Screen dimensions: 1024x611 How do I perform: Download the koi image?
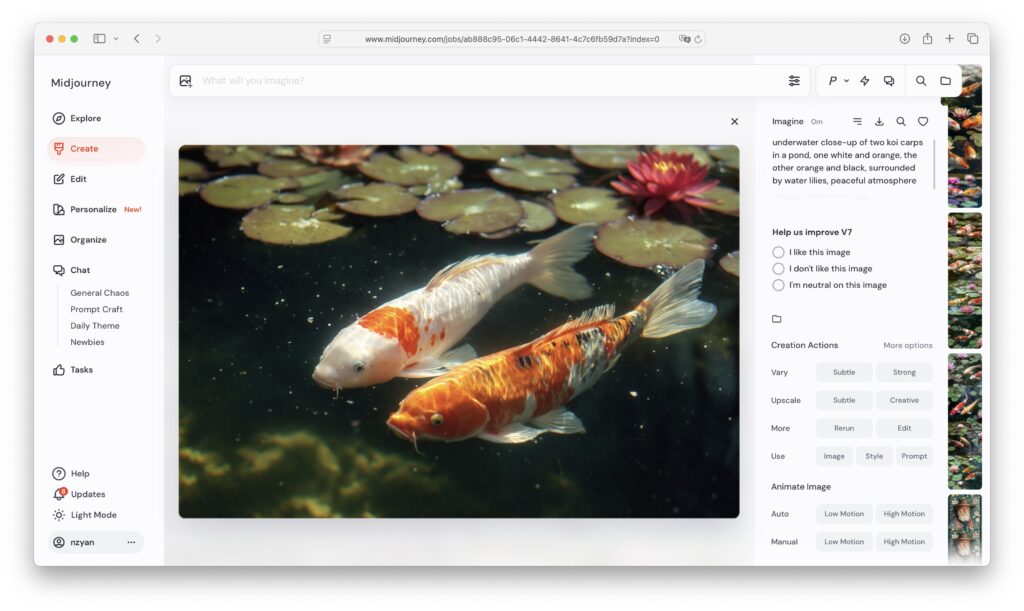[879, 121]
